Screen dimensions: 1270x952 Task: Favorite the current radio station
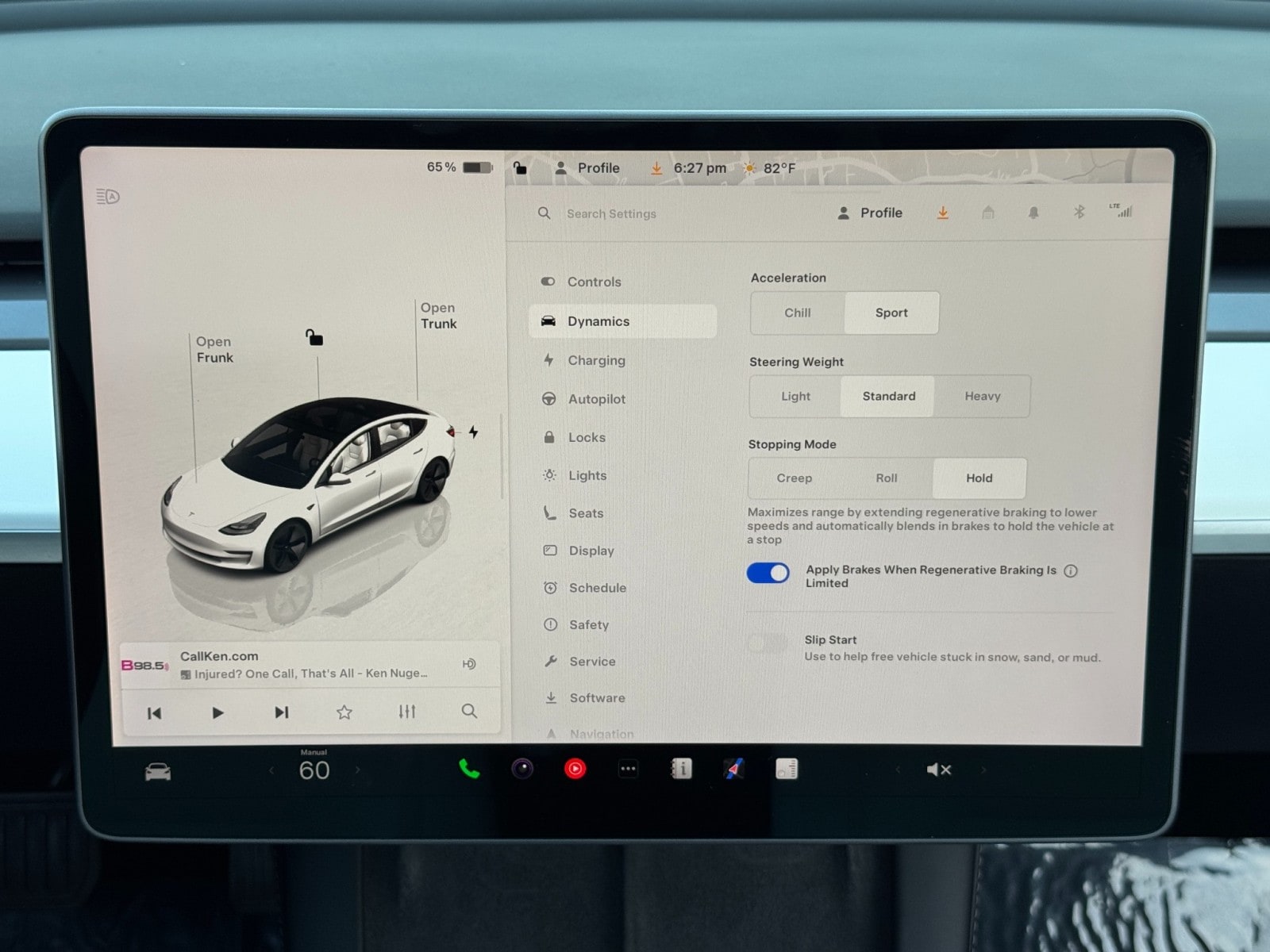(x=344, y=712)
